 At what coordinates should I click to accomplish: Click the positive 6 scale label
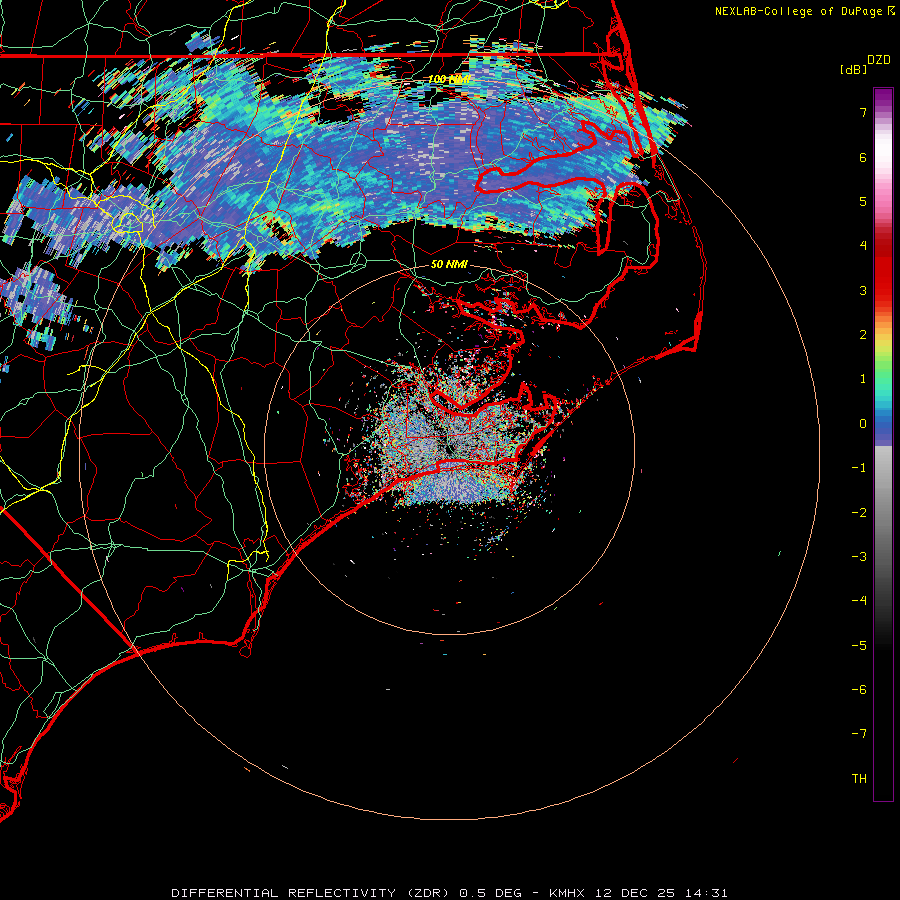tap(863, 157)
